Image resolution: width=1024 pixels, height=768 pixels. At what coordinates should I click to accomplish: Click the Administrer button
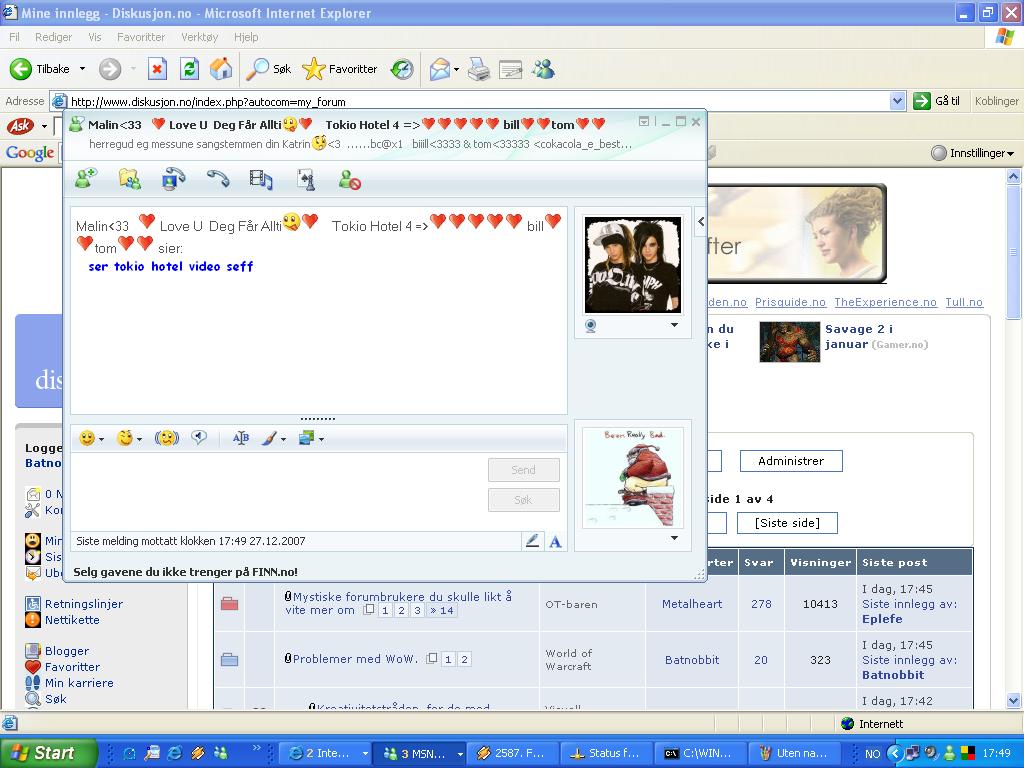click(x=790, y=461)
